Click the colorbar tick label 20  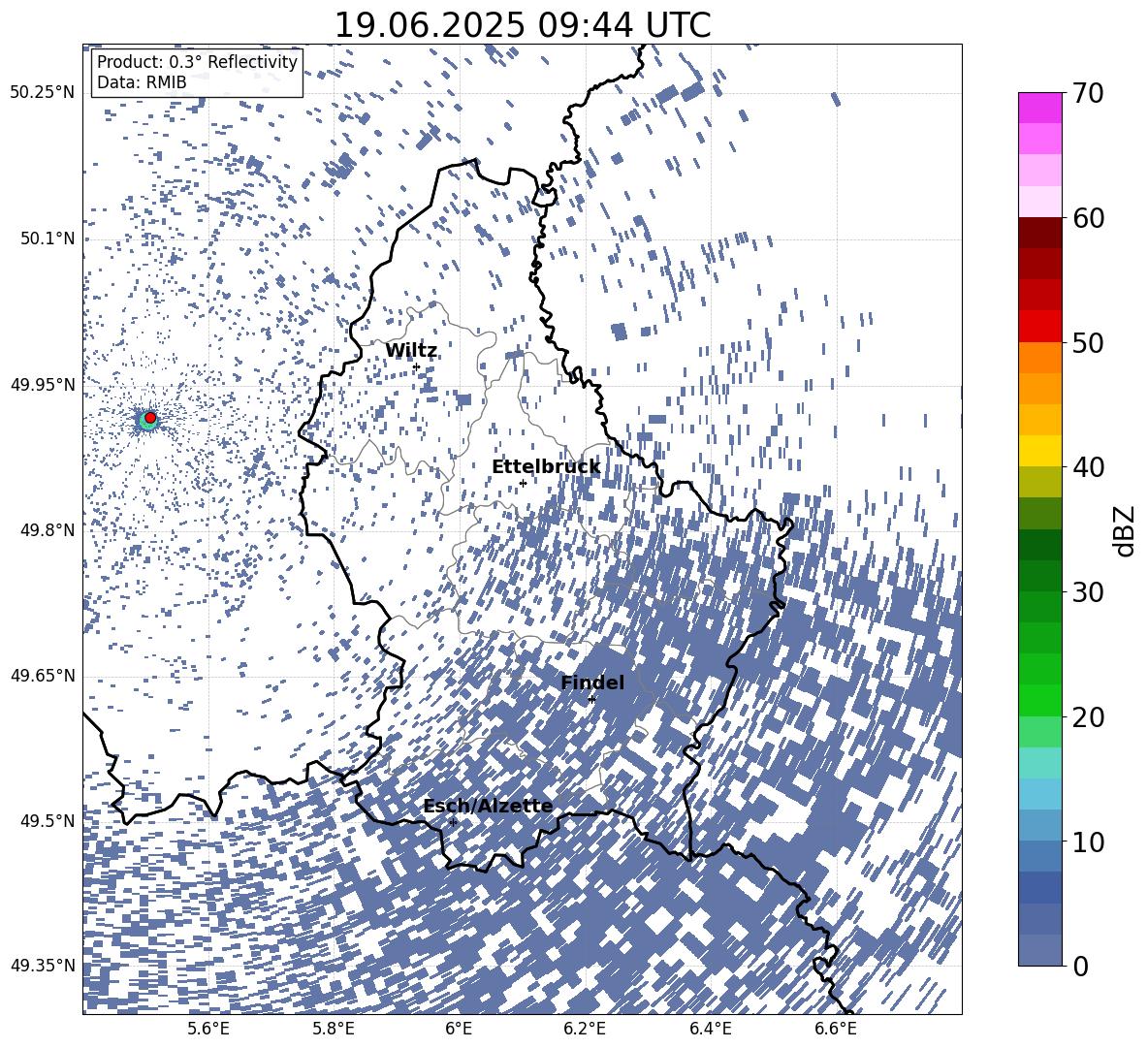click(1088, 717)
